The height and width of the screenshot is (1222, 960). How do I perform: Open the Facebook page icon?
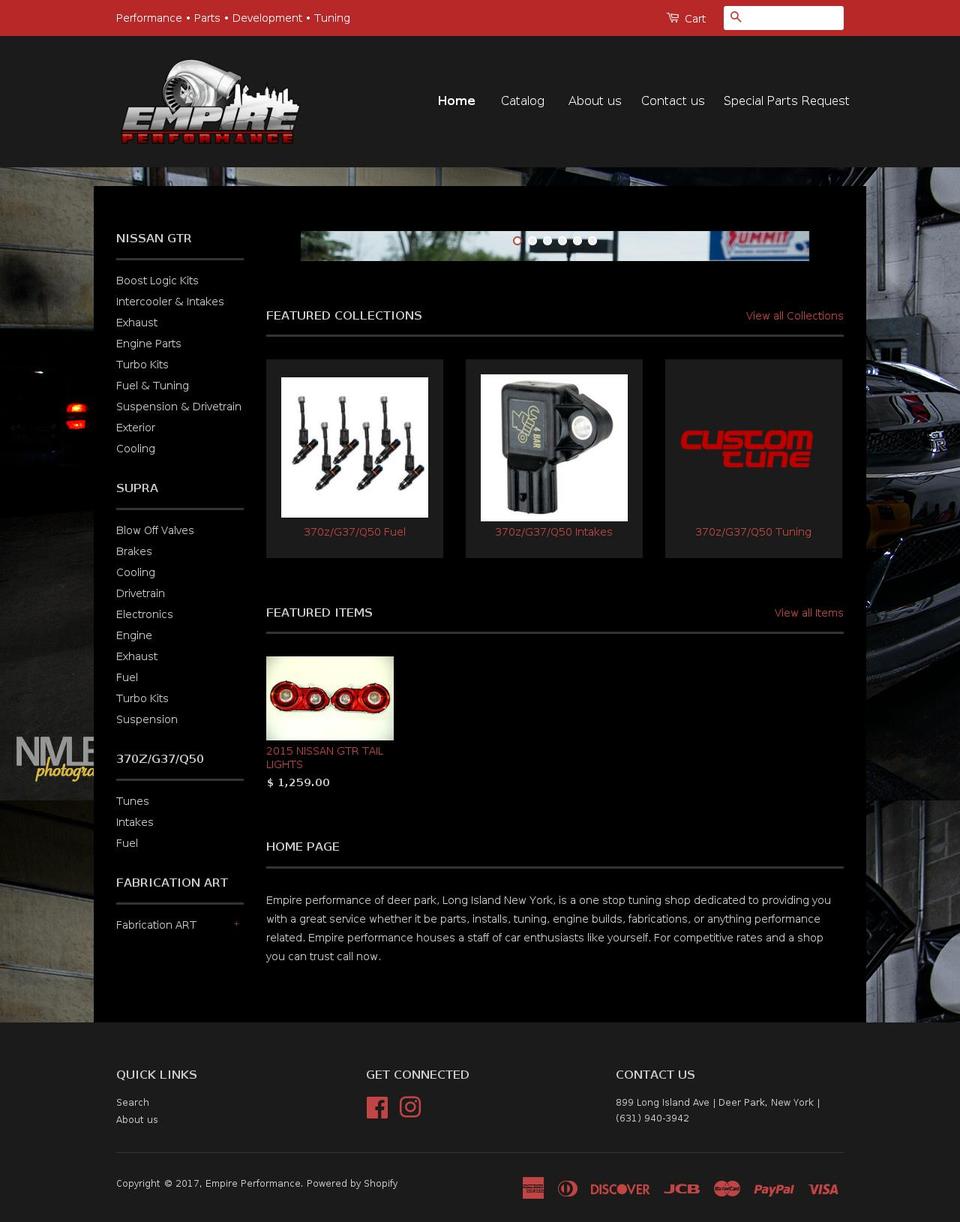pyautogui.click(x=377, y=1107)
